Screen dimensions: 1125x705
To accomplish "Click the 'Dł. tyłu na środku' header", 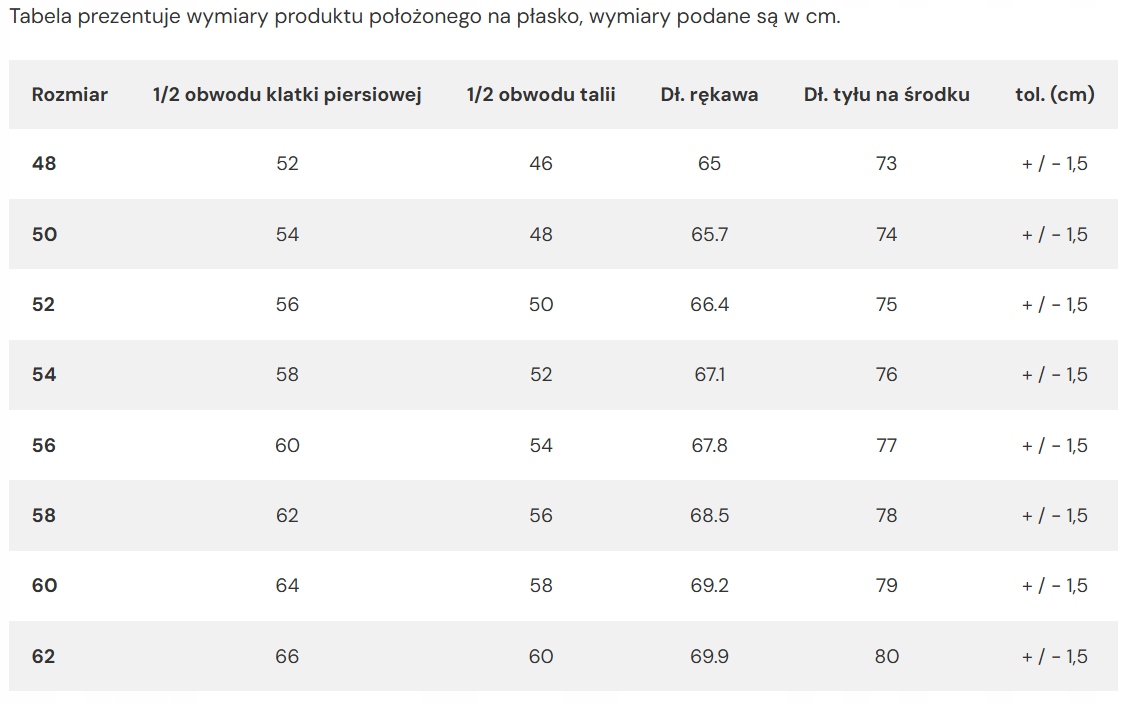I will (887, 95).
